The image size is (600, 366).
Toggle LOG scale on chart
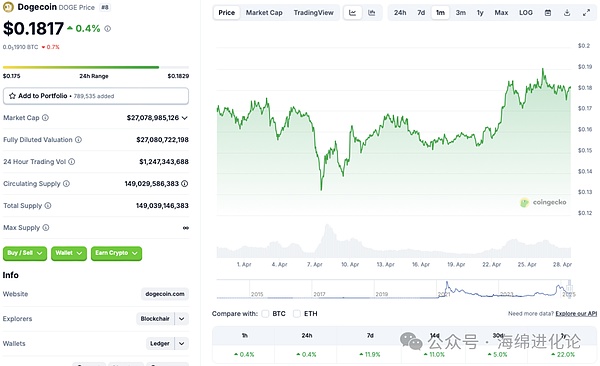point(526,13)
